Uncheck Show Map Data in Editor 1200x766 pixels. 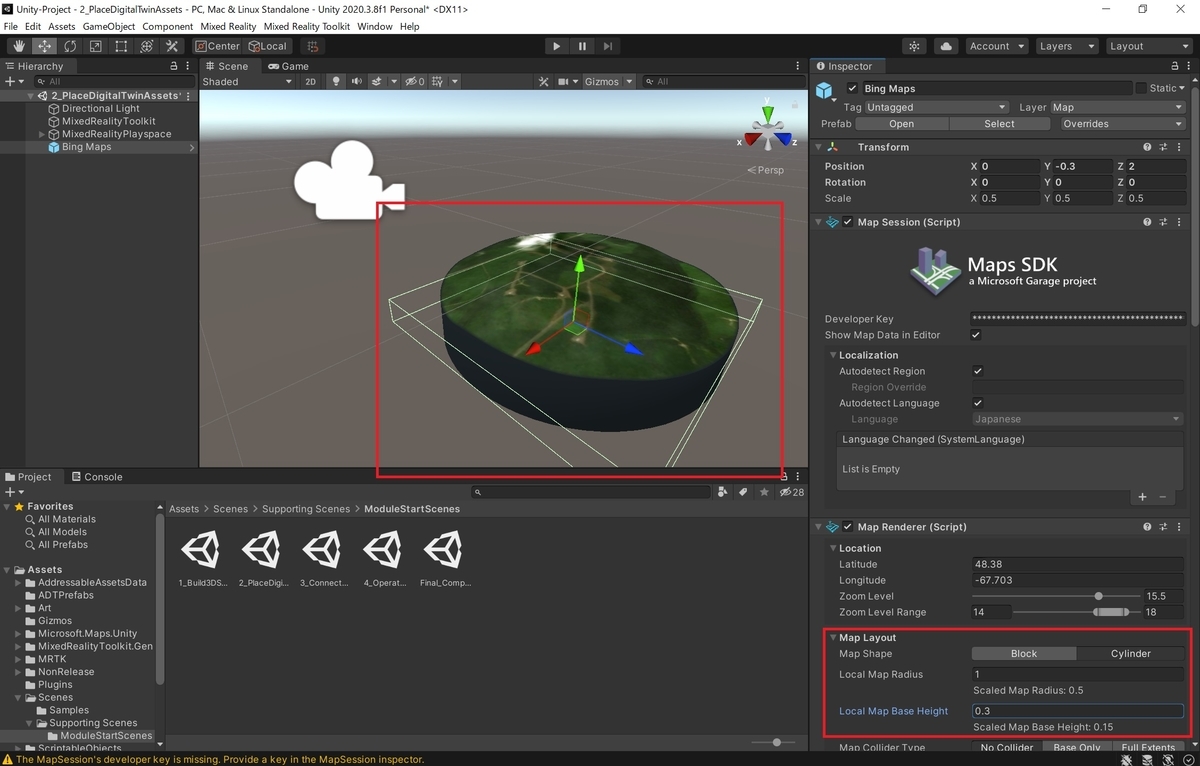977,335
